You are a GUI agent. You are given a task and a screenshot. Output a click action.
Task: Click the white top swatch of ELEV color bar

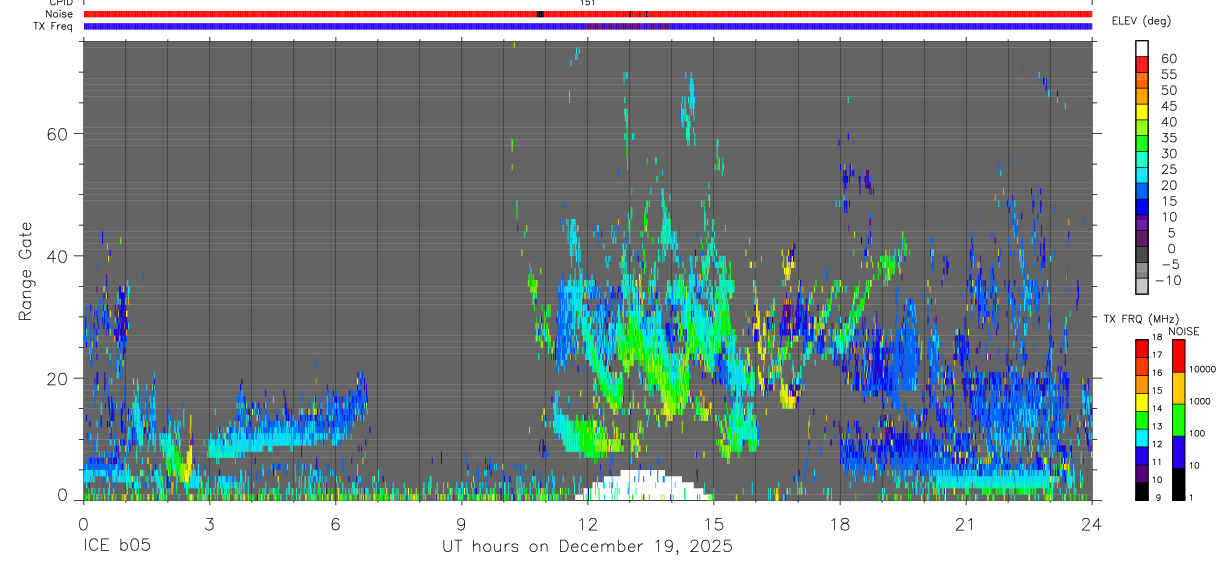(1142, 48)
